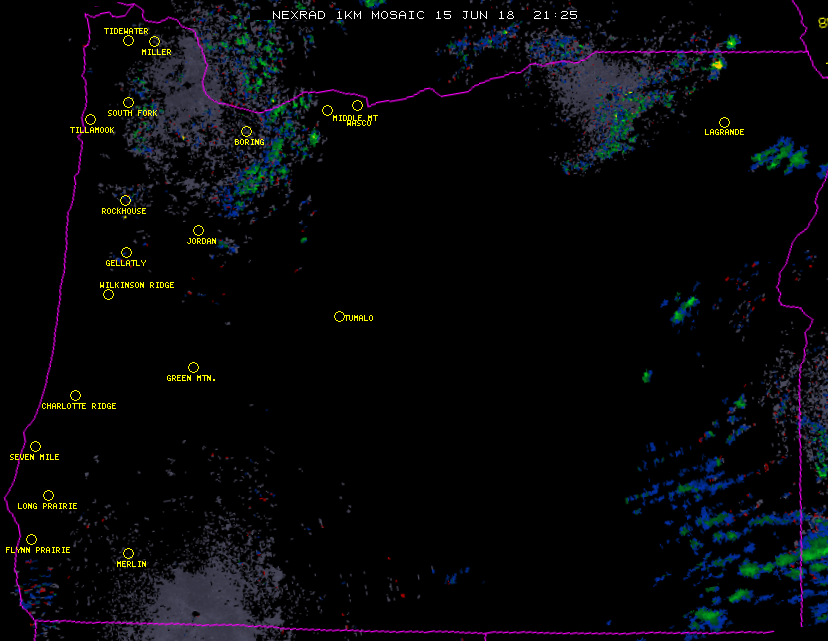The image size is (828, 641).
Task: Click the GELLATLY station circle marker
Action: point(126,253)
